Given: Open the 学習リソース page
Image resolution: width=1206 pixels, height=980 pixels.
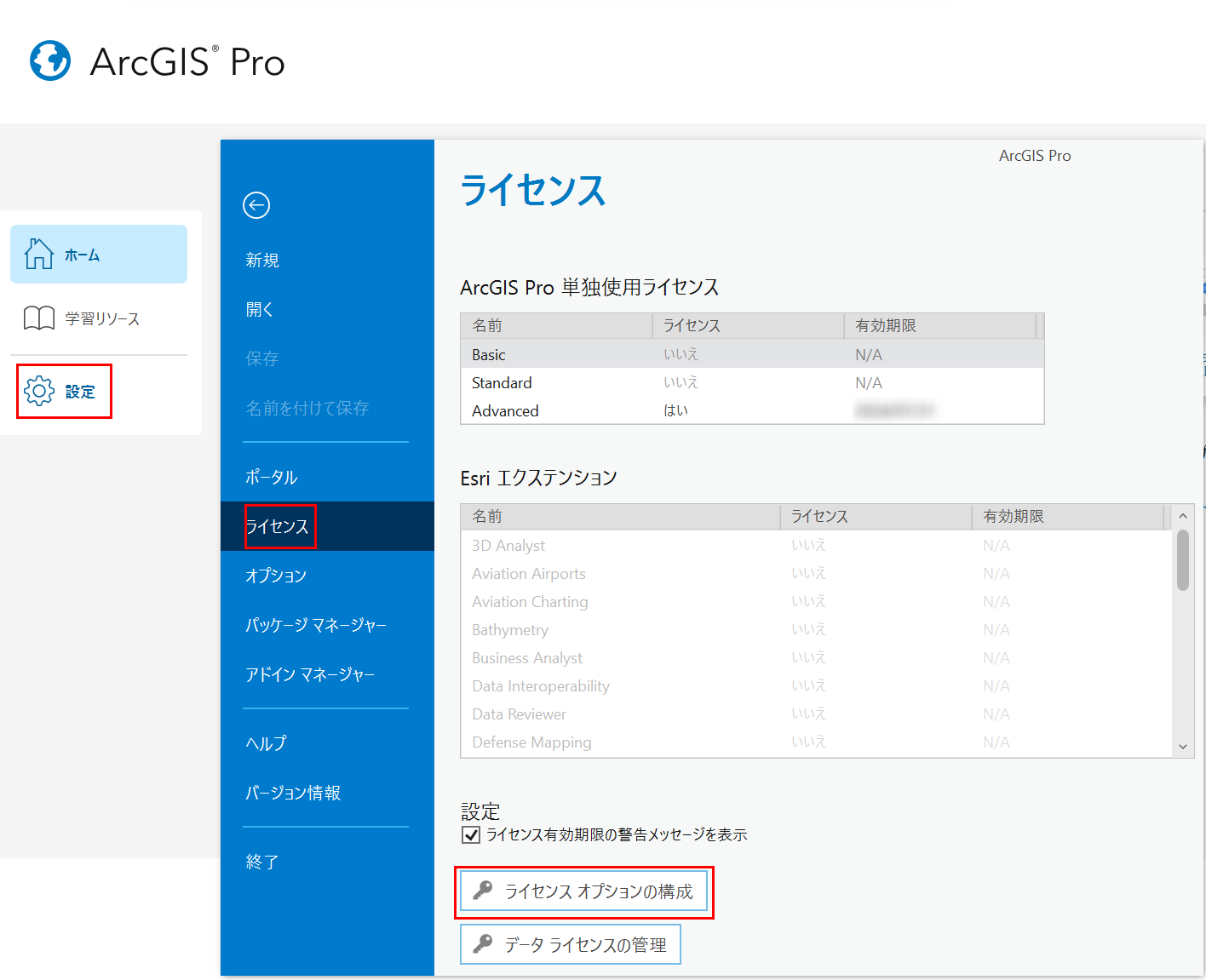Looking at the screenshot, I should coord(99,318).
